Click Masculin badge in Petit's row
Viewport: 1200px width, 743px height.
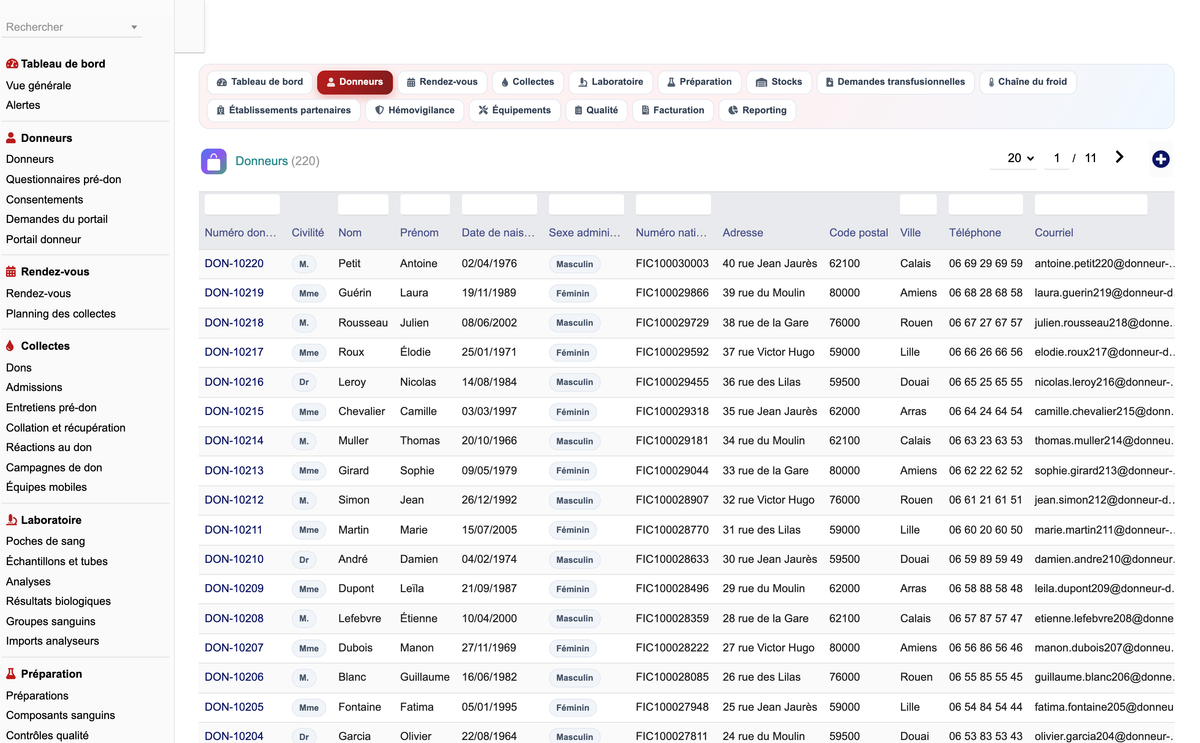tap(575, 264)
